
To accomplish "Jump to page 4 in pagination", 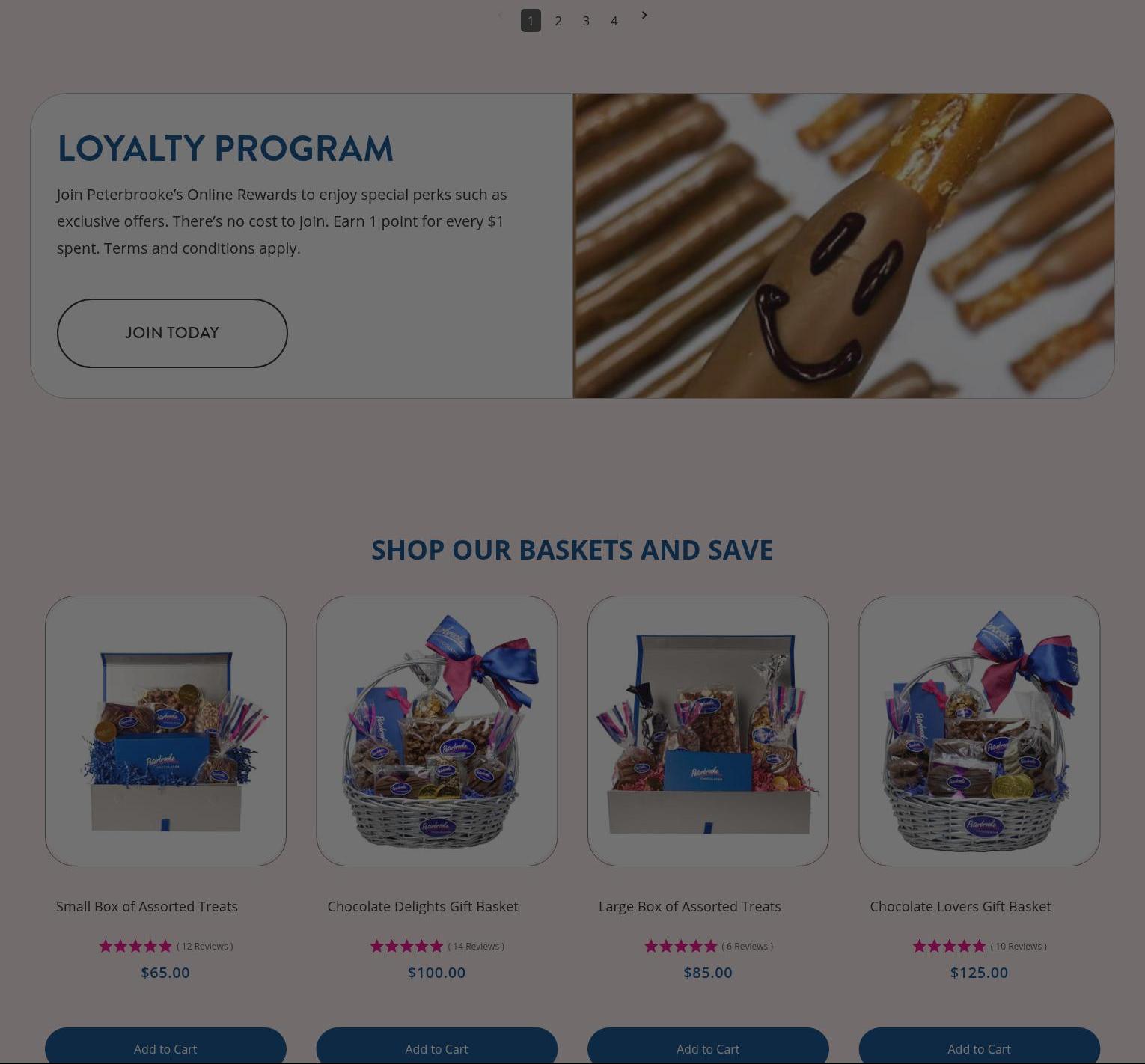I will (x=614, y=21).
